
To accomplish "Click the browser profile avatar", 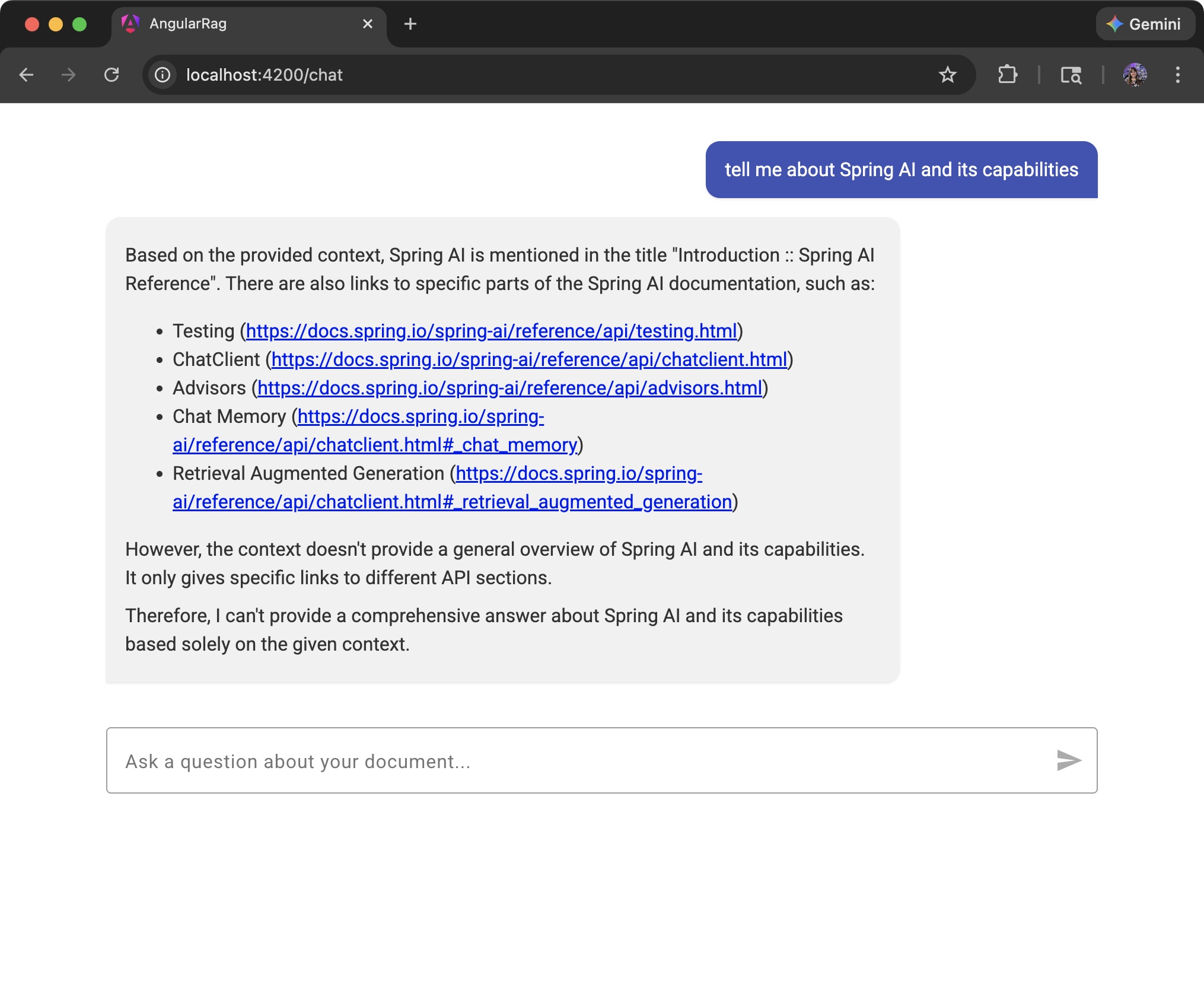I will point(1135,75).
